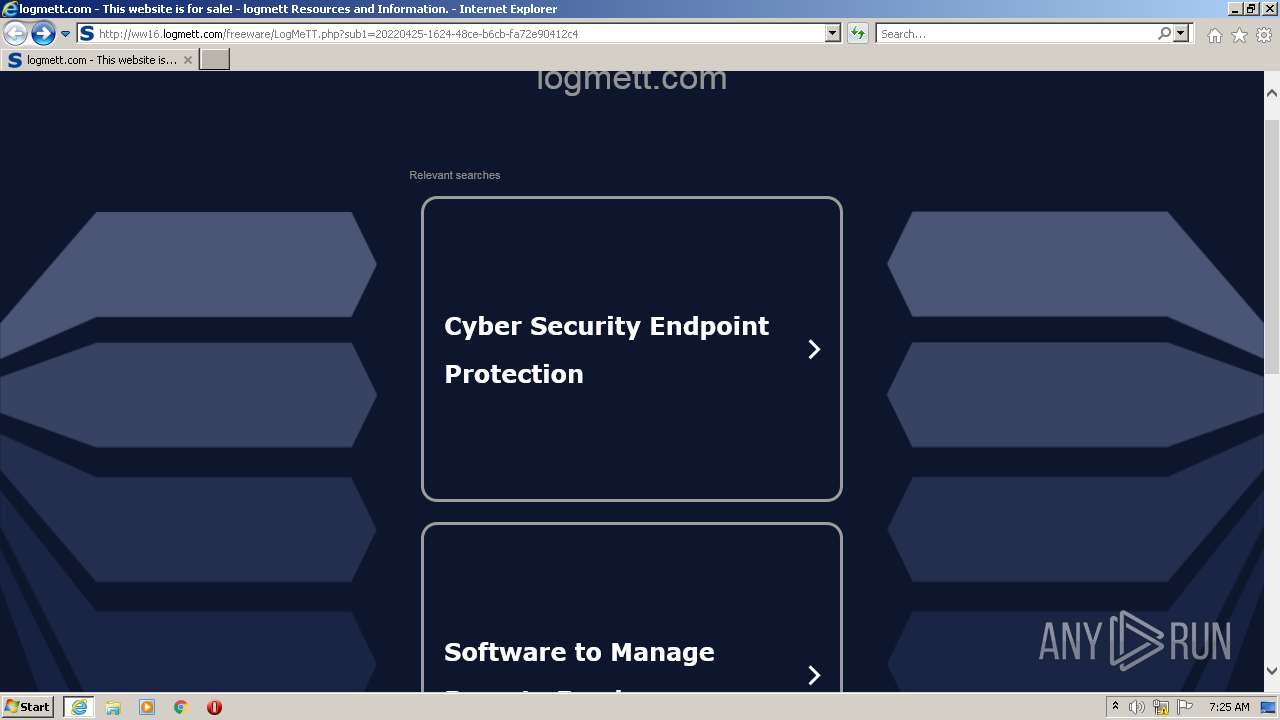Open the search provider dropdown arrow
The width and height of the screenshot is (1280, 720).
click(1181, 33)
